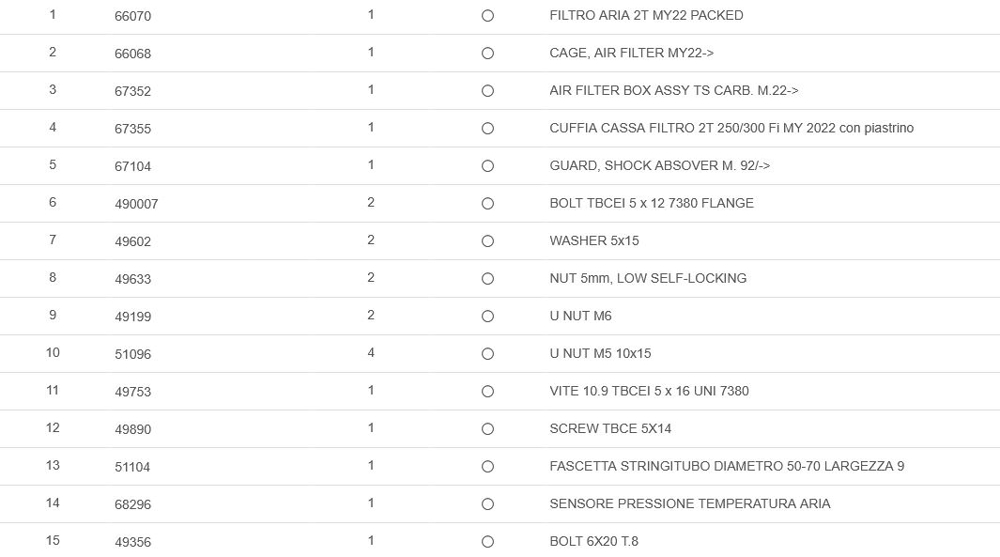Choose the circle beside GUARD, SHOCK ABSOVER

pyautogui.click(x=487, y=166)
